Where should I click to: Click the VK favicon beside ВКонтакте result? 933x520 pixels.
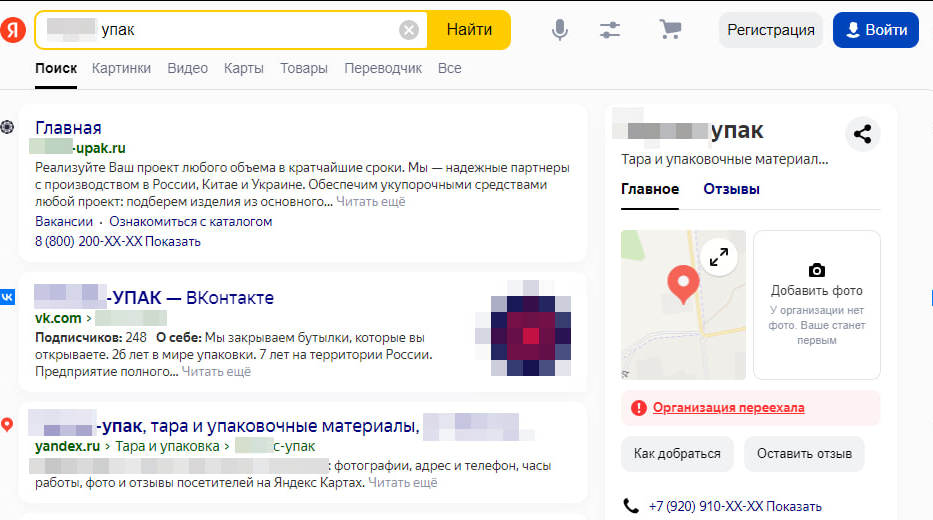(7, 297)
